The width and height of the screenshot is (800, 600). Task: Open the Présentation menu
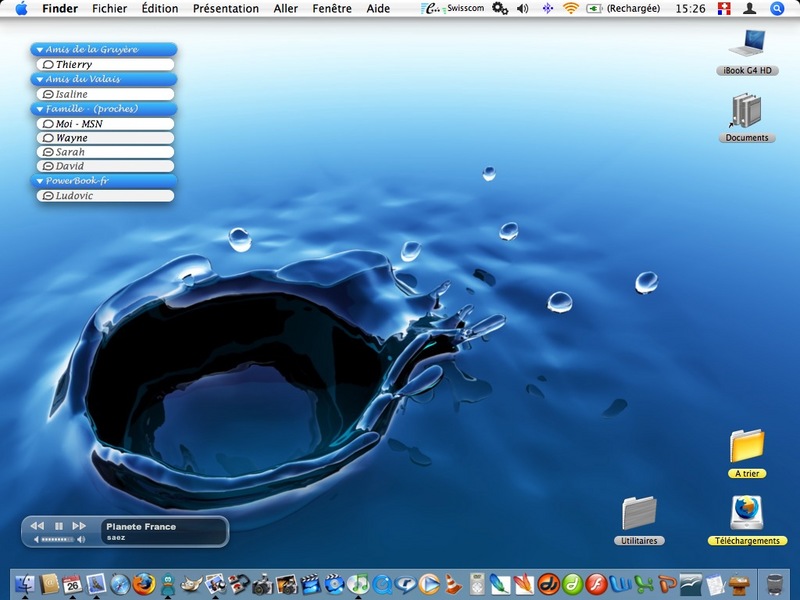pyautogui.click(x=226, y=9)
